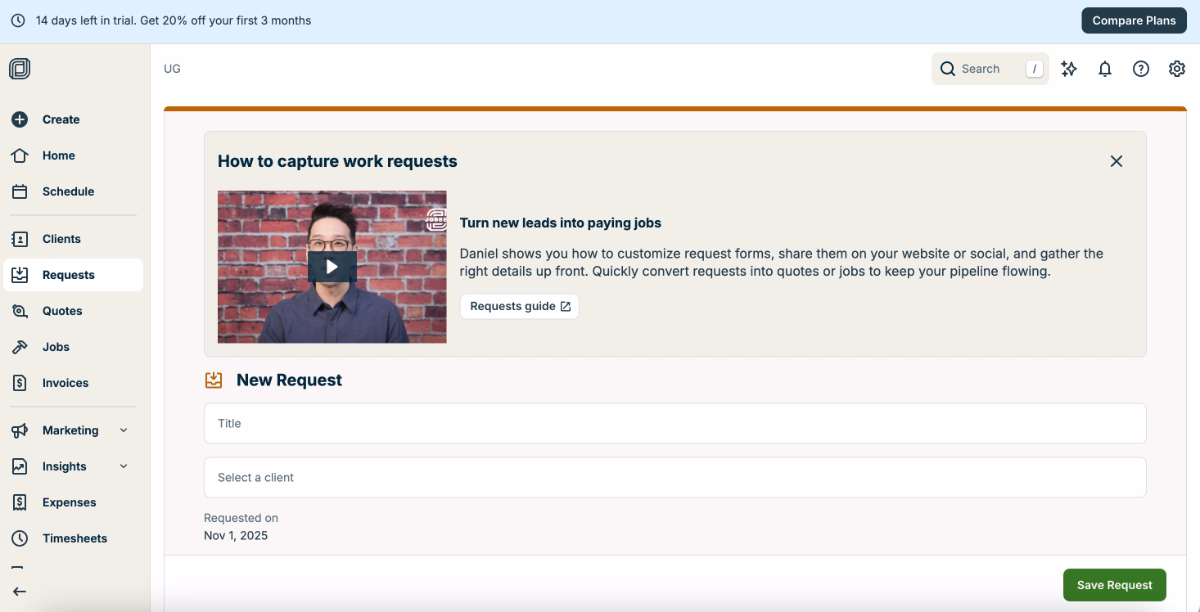Expand the Marketing submenu

point(122,430)
